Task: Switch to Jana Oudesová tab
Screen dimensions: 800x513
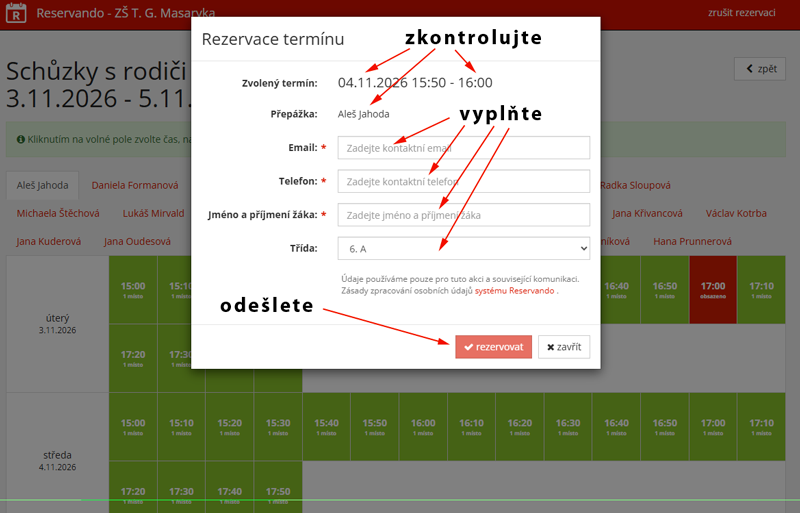Action: click(137, 241)
